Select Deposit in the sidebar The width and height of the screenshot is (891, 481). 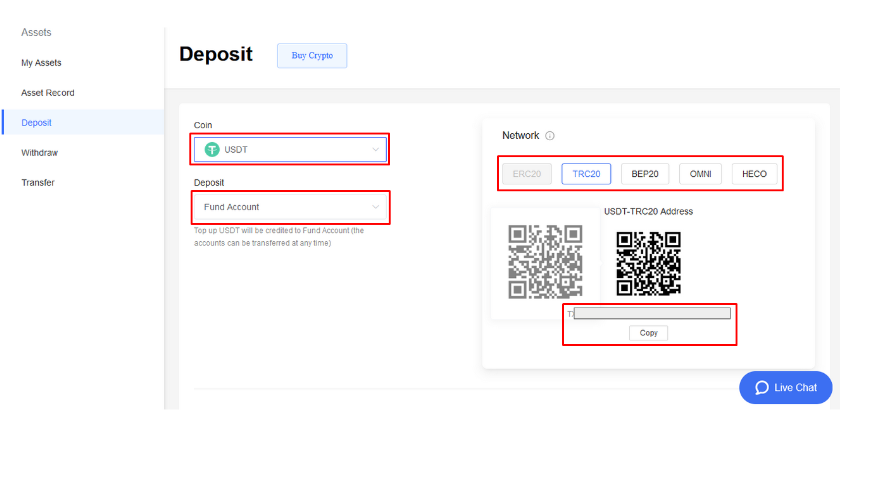click(x=83, y=122)
